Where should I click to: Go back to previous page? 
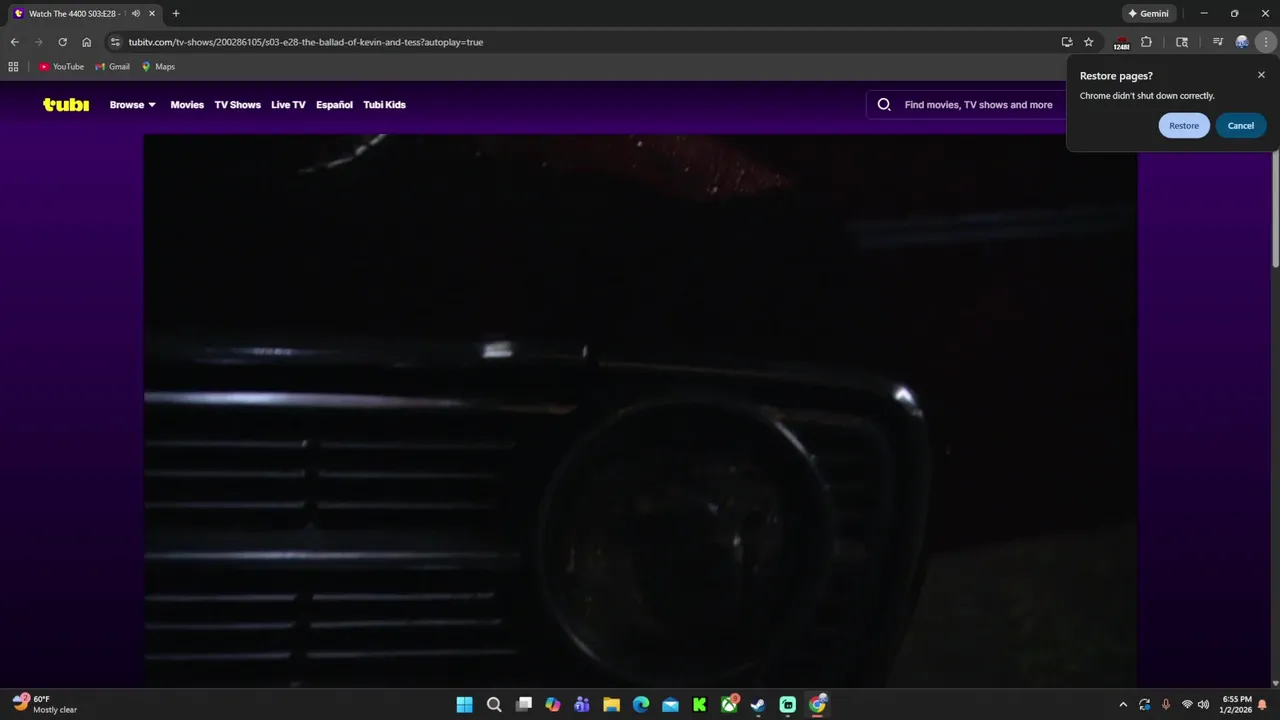click(14, 42)
